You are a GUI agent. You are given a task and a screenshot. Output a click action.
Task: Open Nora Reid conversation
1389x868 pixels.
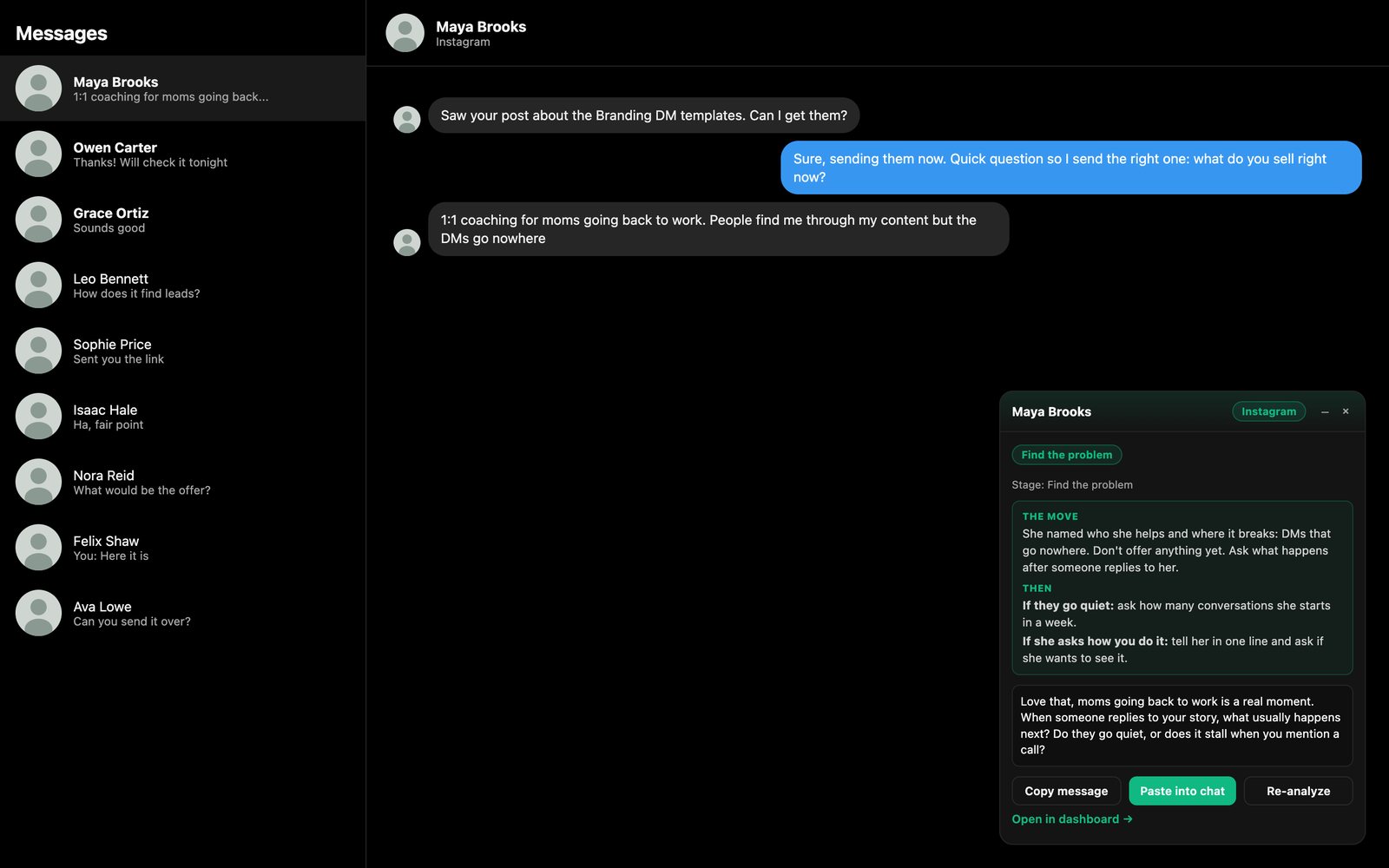[182, 482]
